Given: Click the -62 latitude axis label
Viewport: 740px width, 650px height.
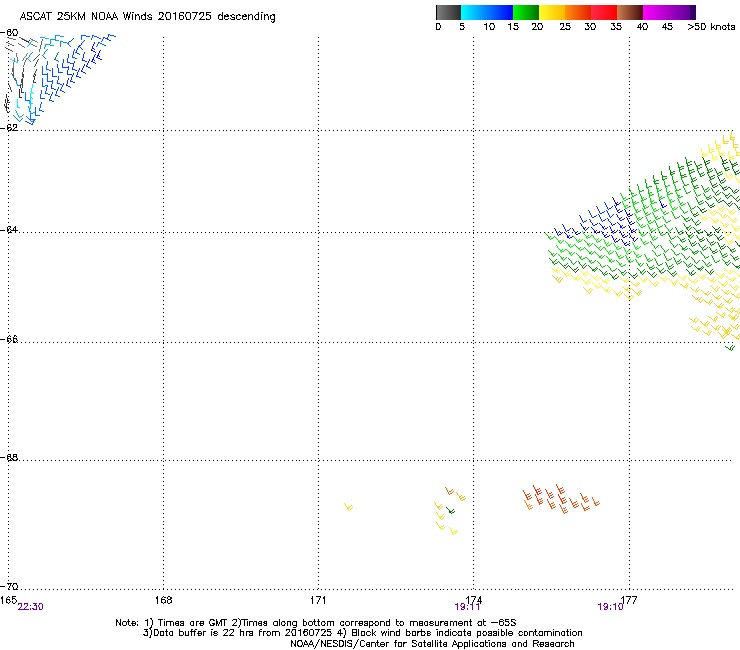Looking at the screenshot, I should 9,127.
